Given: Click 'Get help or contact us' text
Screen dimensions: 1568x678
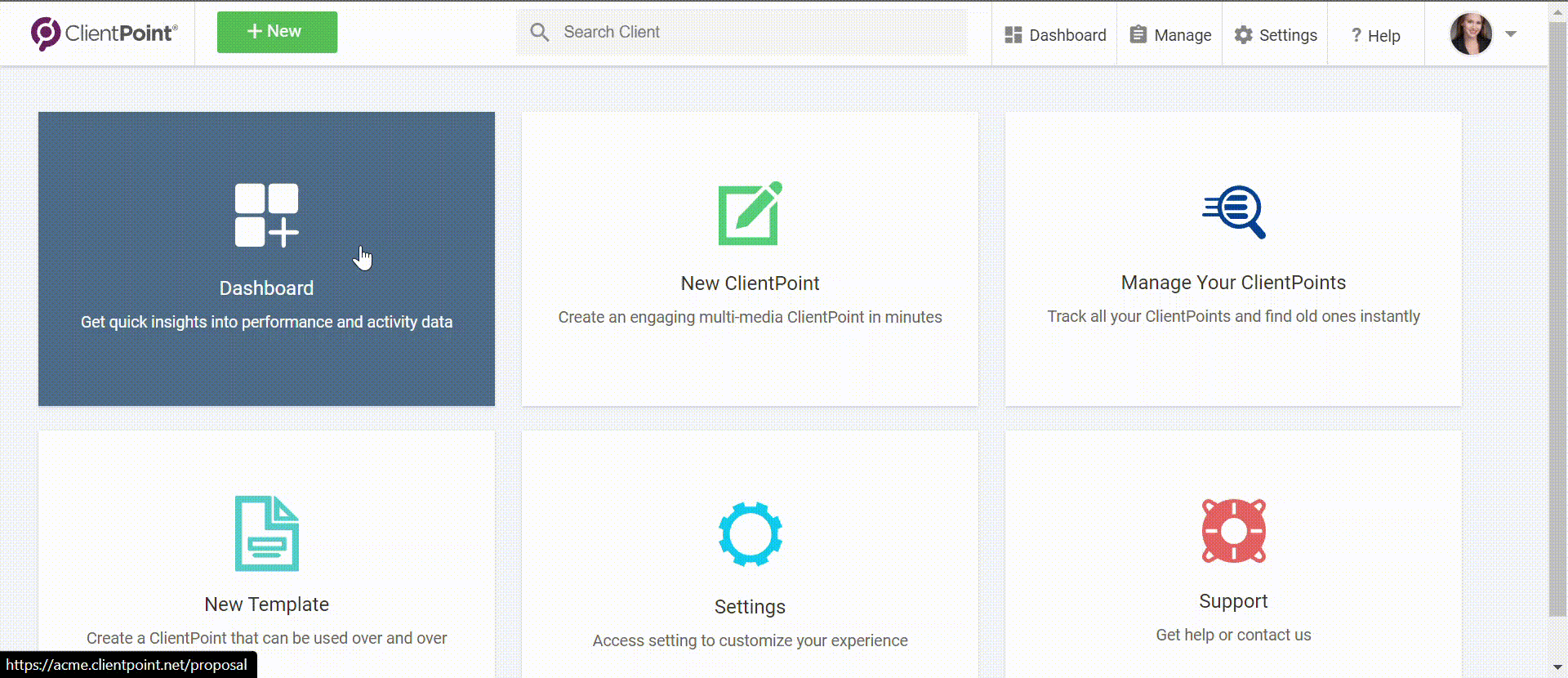Looking at the screenshot, I should tap(1233, 635).
